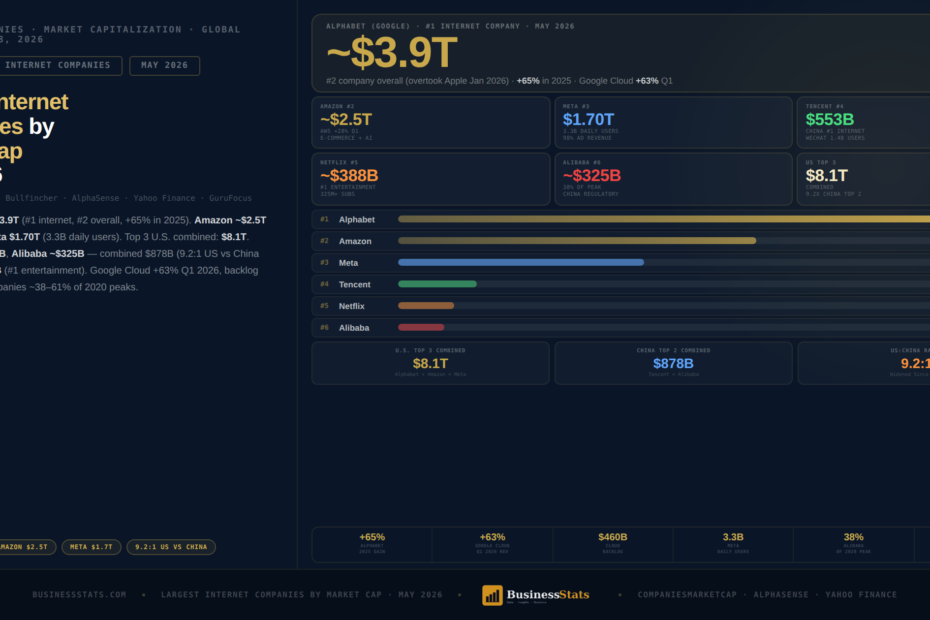
Task: Click the Amazon row label in chart
Action: [355, 241]
